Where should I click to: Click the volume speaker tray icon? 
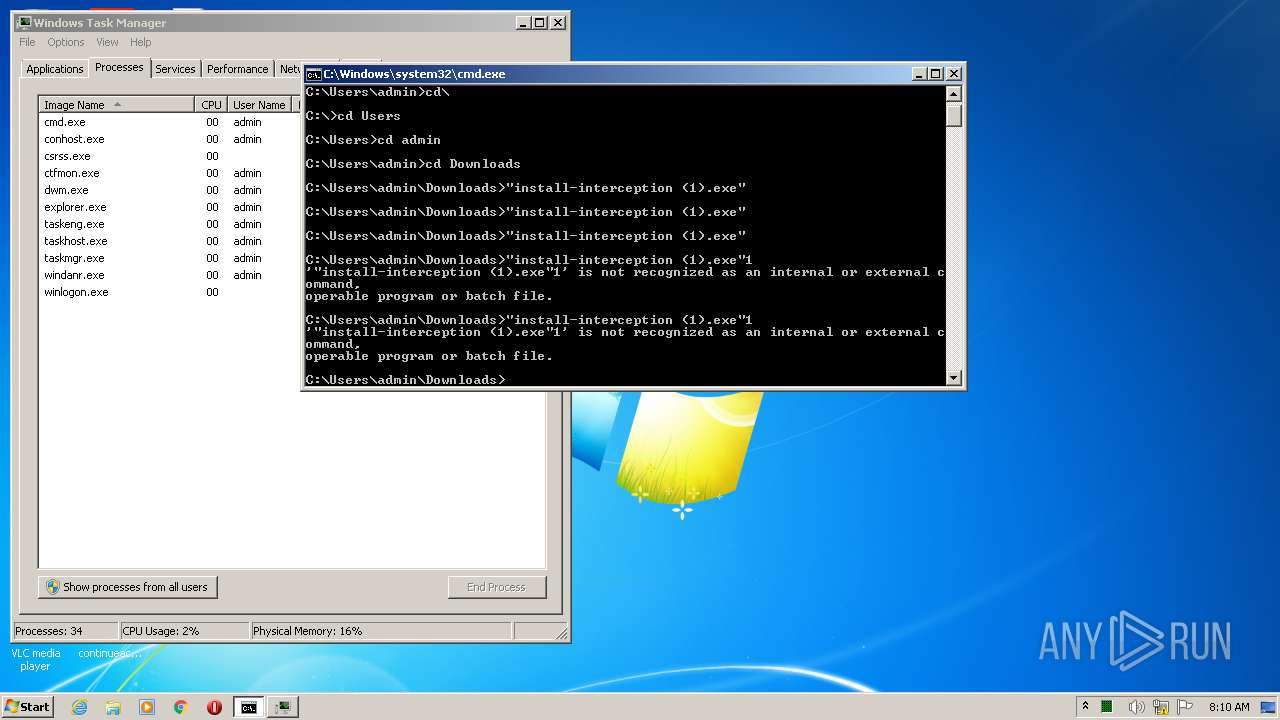click(x=1137, y=707)
